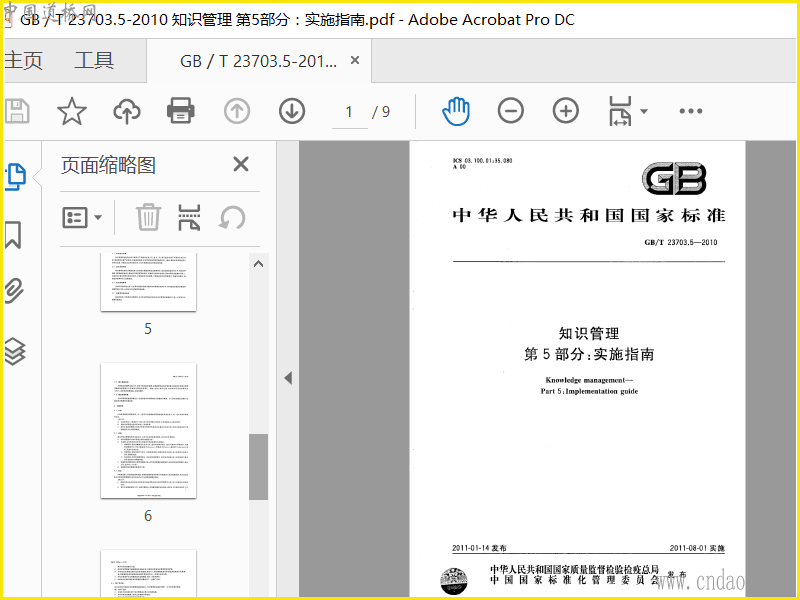
Task: Click the 'Knowledge management—' English title
Action: pyautogui.click(x=589, y=380)
